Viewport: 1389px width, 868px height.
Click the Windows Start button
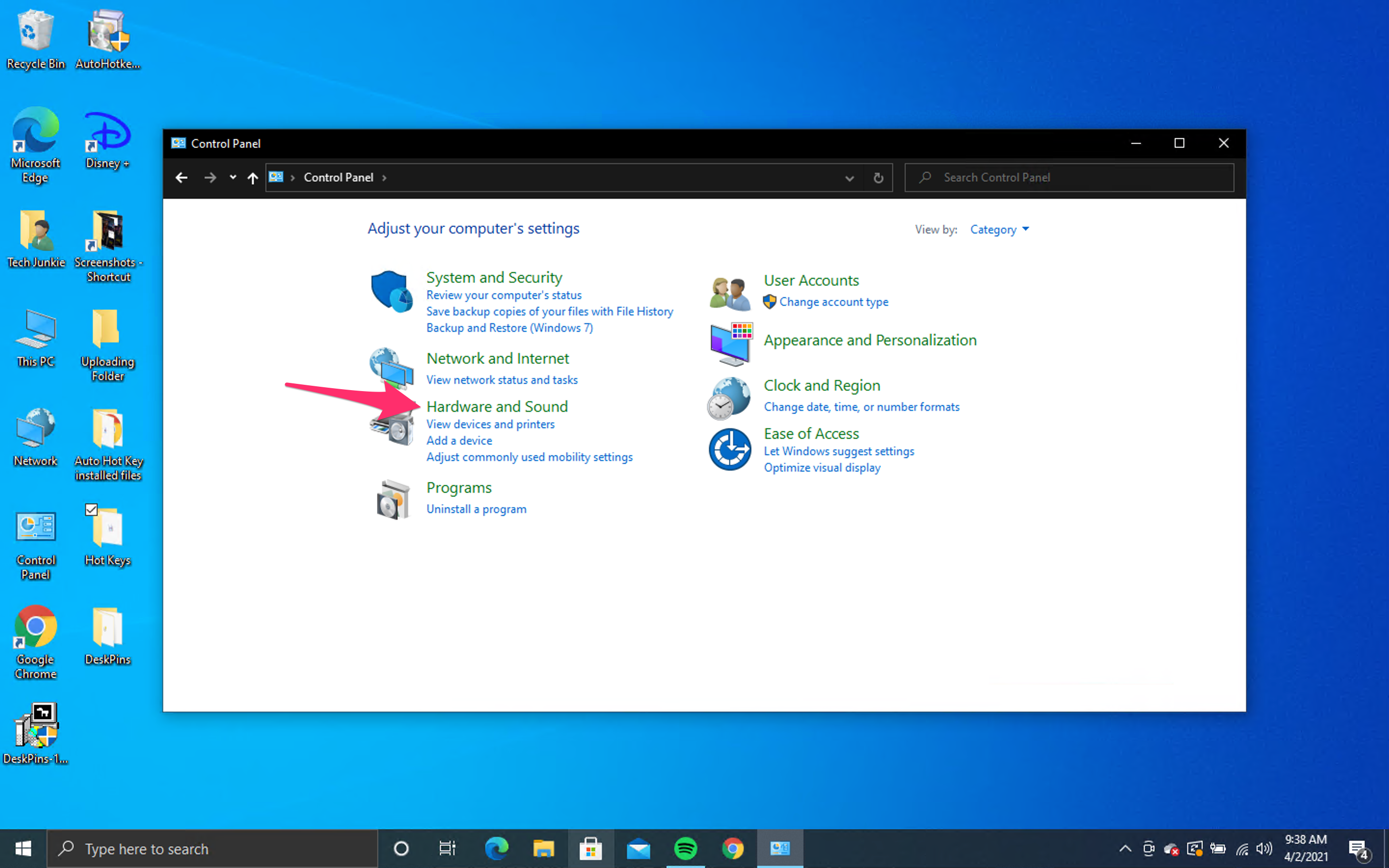coord(24,848)
